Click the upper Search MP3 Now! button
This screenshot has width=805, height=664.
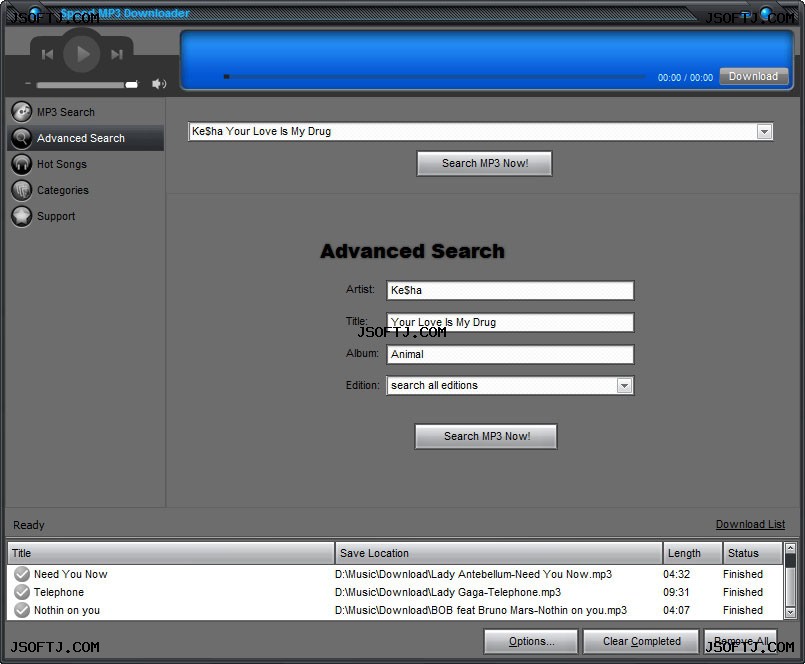(485, 163)
